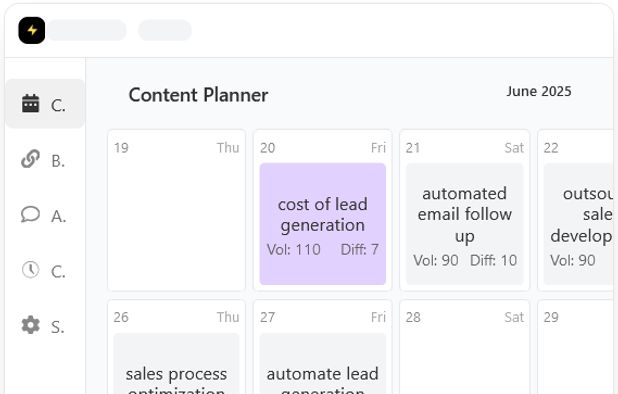The image size is (618, 394).
Task: Open the automated email follow up card
Action: tap(465, 224)
